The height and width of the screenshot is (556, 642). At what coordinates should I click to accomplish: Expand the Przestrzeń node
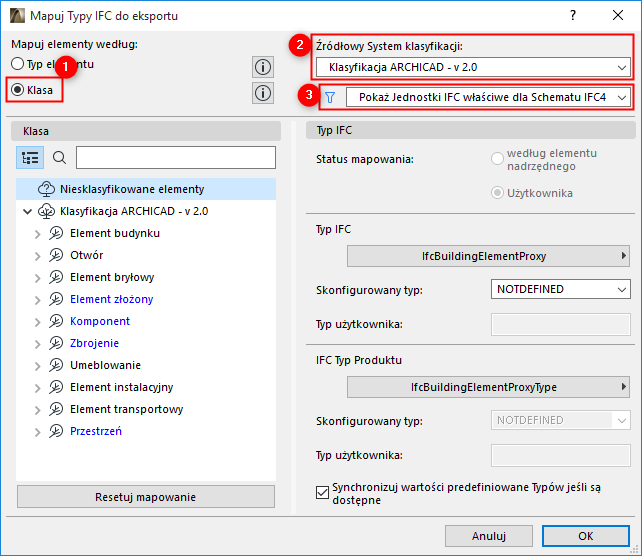(38, 432)
